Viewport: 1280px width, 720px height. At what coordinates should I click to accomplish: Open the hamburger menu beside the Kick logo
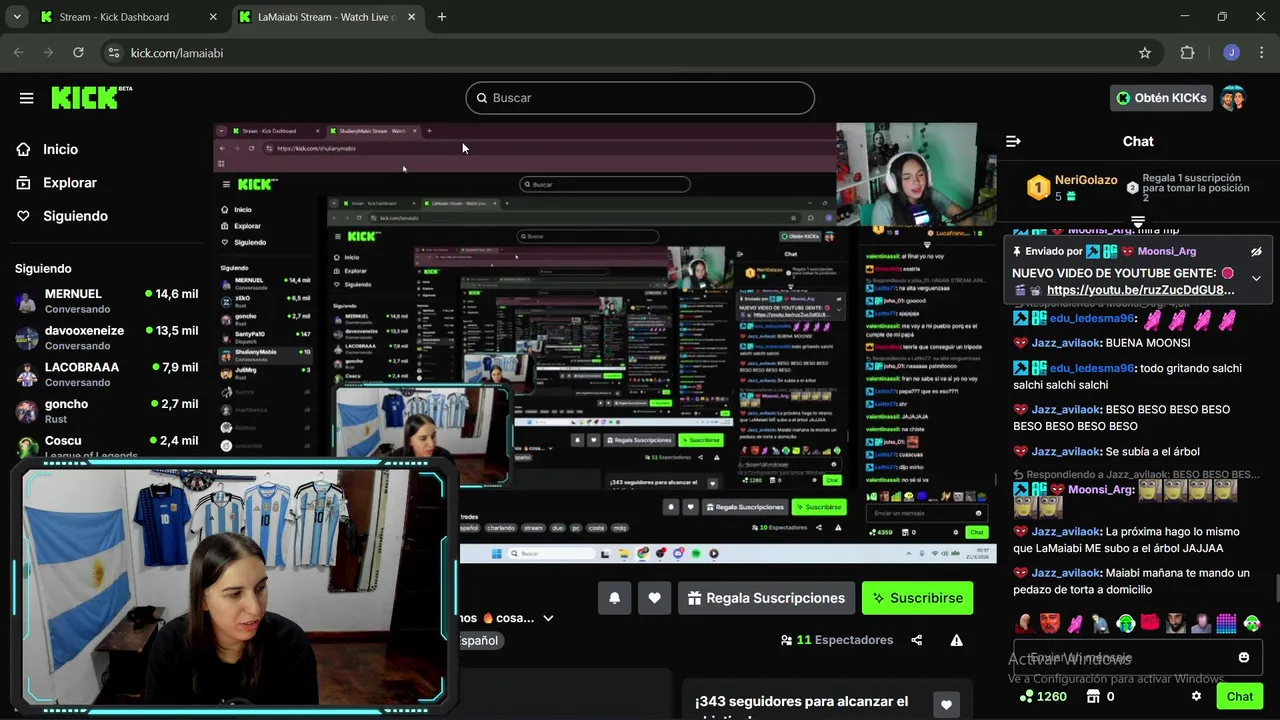(x=26, y=98)
